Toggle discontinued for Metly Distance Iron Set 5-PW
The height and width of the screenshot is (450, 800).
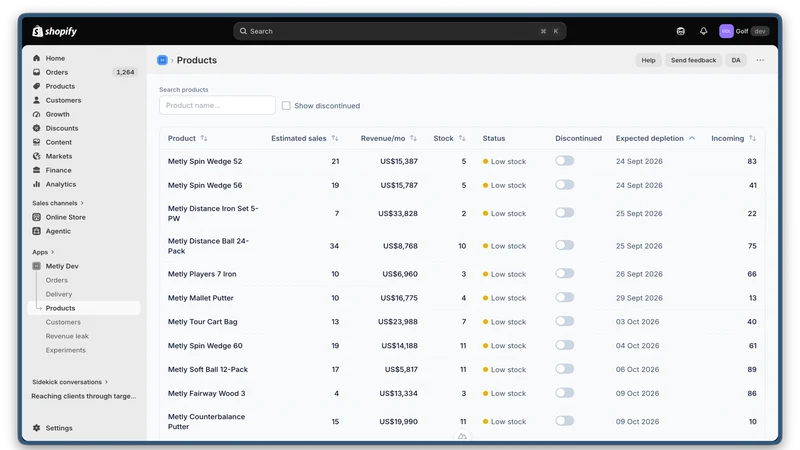coord(565,213)
